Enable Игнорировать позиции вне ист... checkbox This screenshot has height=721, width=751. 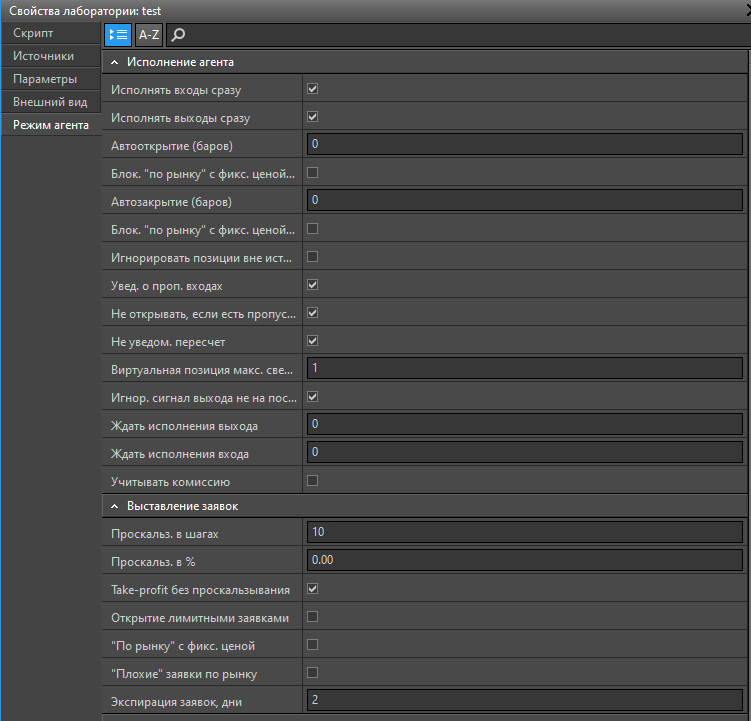[313, 257]
